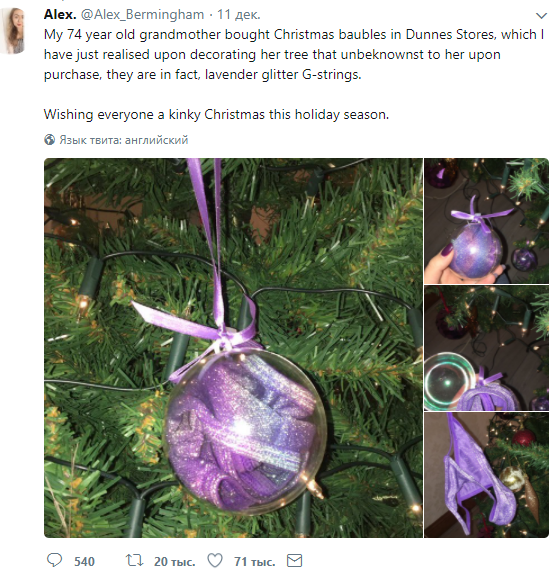This screenshot has width=552, height=572.
Task: Click the 20 тыс. retweet count
Action: click(x=174, y=561)
